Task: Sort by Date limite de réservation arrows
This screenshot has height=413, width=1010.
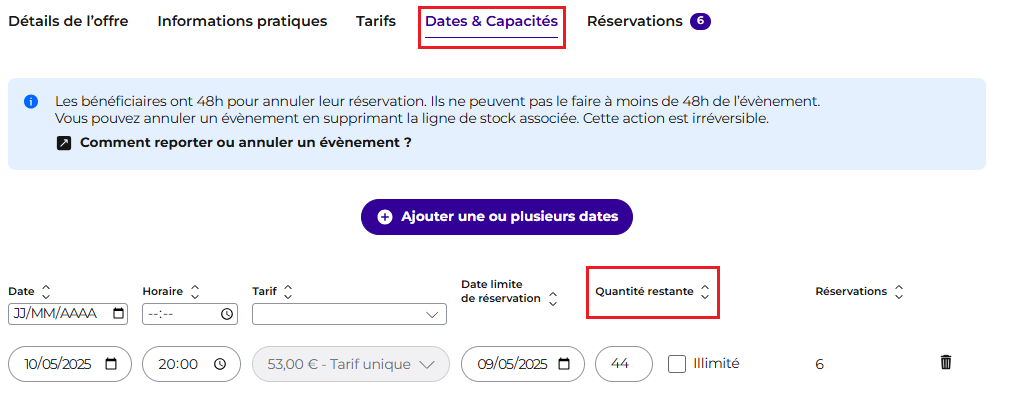Action: click(x=553, y=299)
